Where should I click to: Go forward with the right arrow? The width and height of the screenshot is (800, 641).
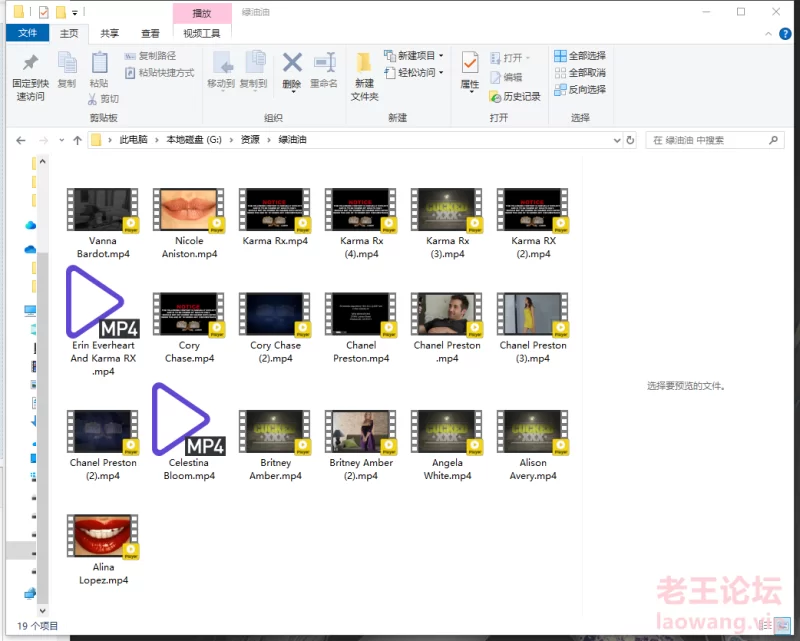[x=43, y=140]
